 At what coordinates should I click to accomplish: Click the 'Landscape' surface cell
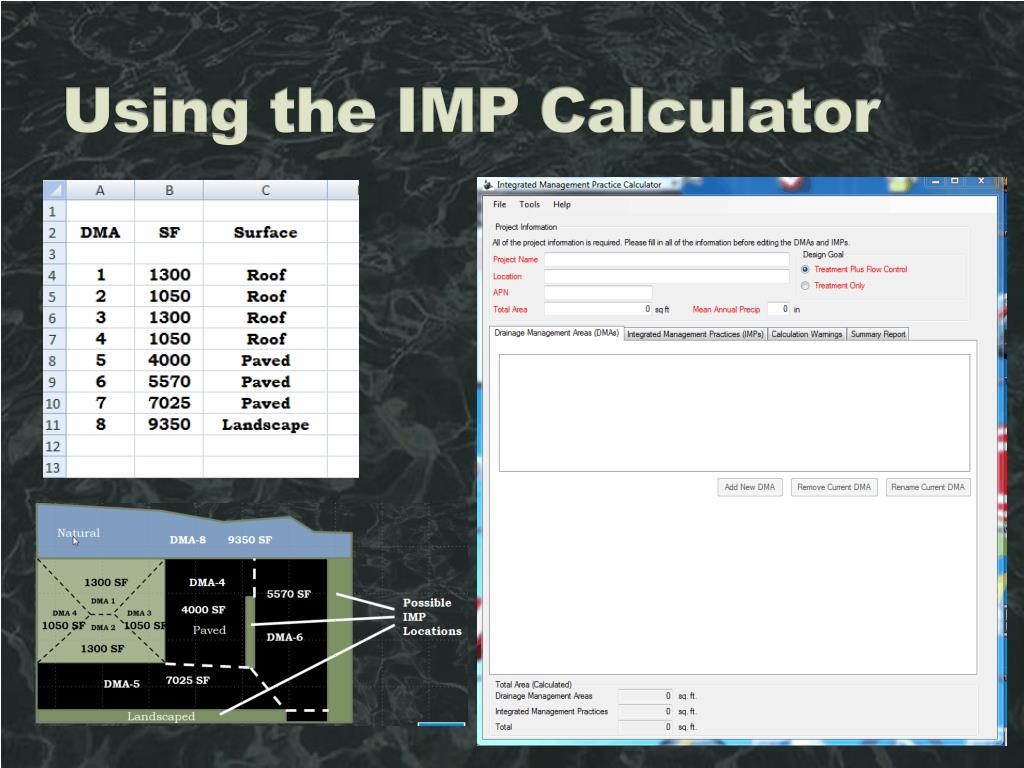click(265, 424)
